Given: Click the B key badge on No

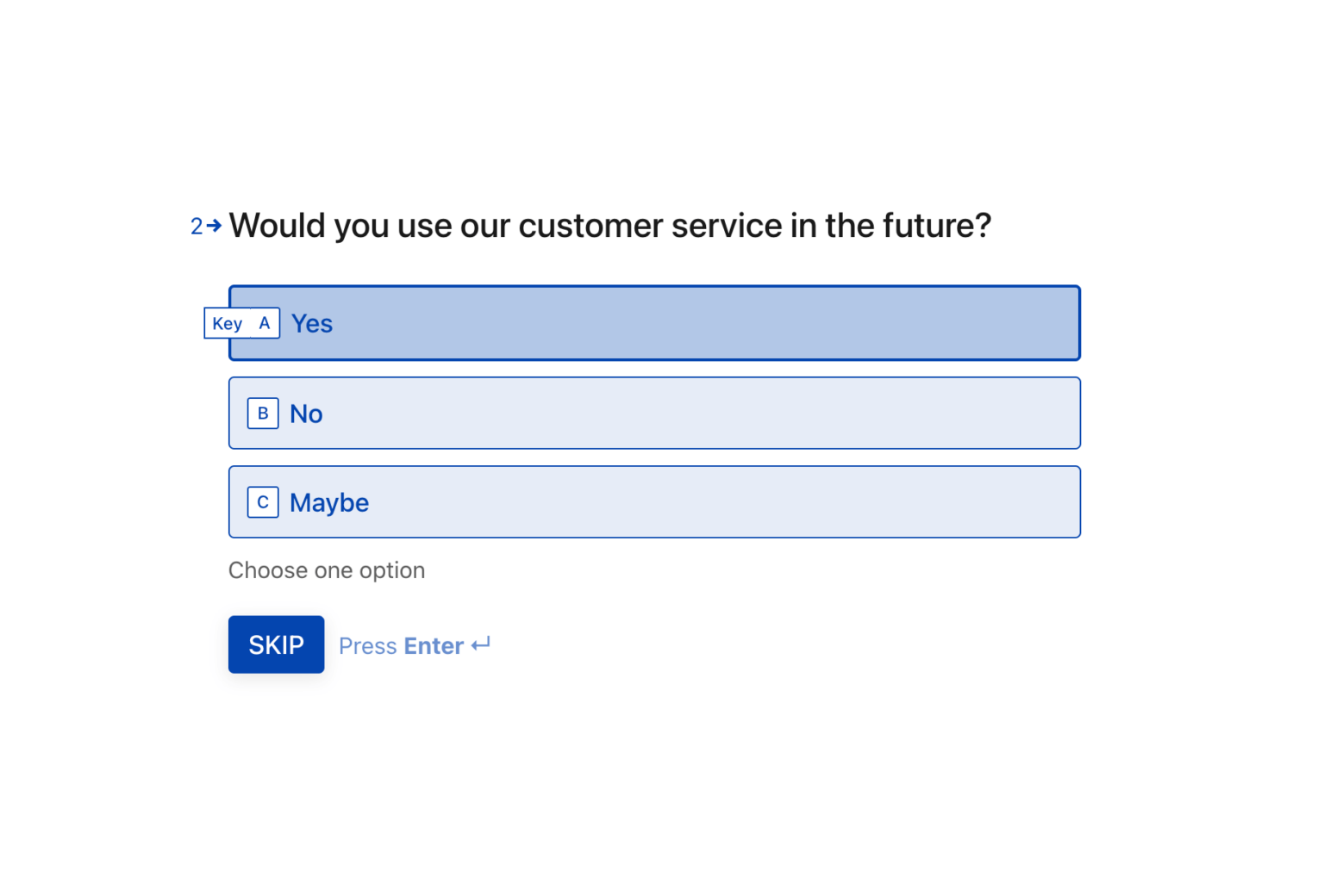Looking at the screenshot, I should pyautogui.click(x=262, y=413).
